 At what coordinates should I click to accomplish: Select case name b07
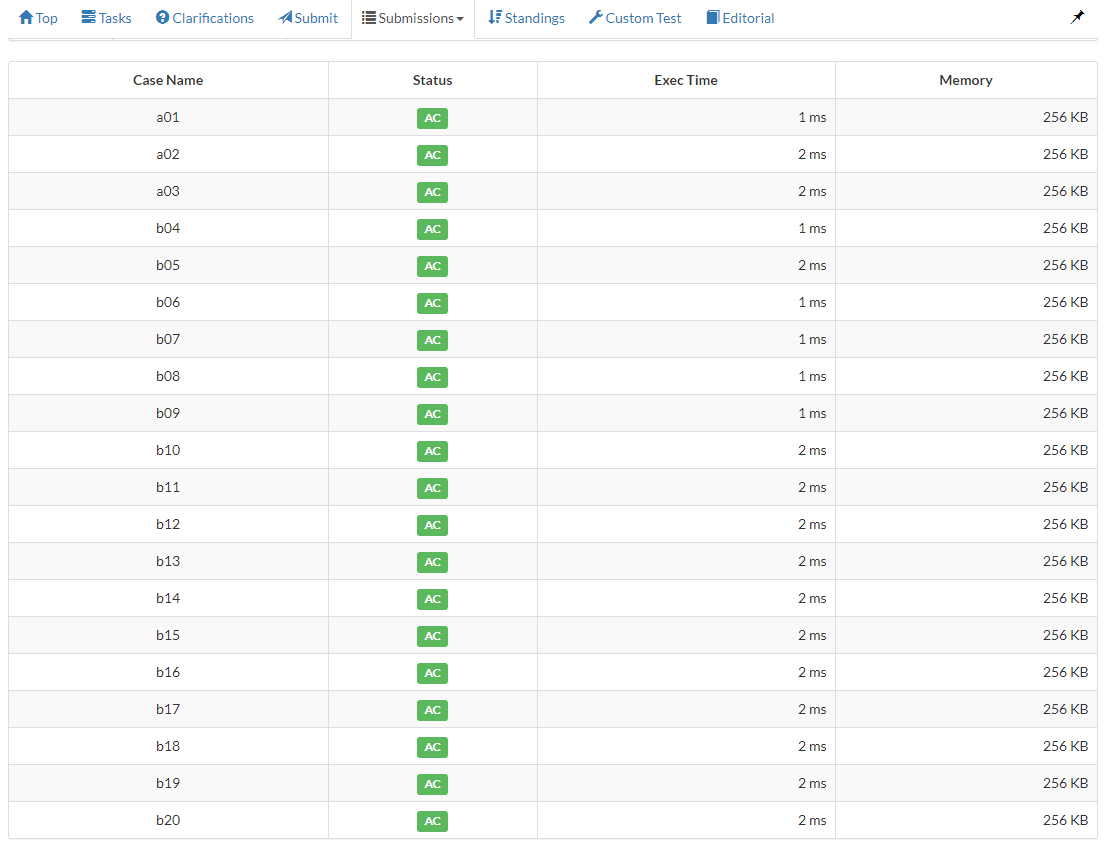coord(168,340)
